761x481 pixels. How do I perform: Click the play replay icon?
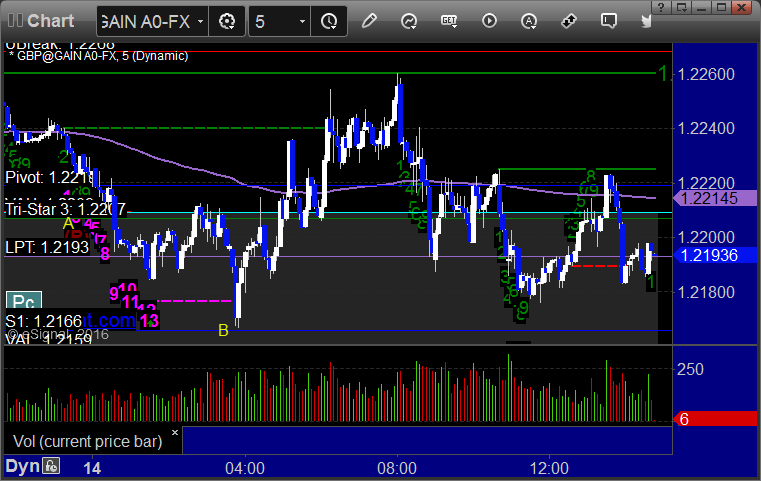tap(489, 21)
